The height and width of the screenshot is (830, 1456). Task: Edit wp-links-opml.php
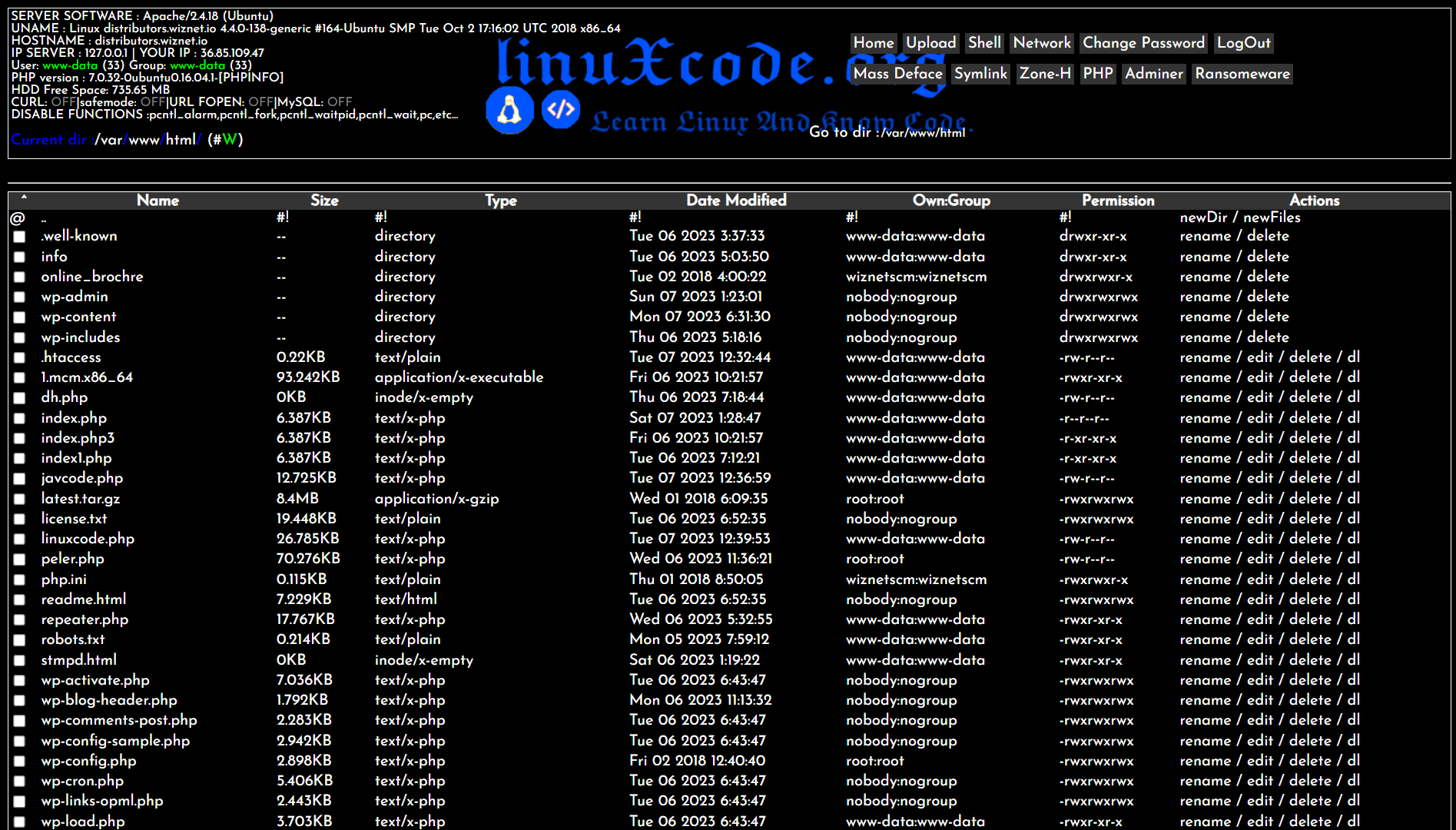pyautogui.click(x=1259, y=801)
